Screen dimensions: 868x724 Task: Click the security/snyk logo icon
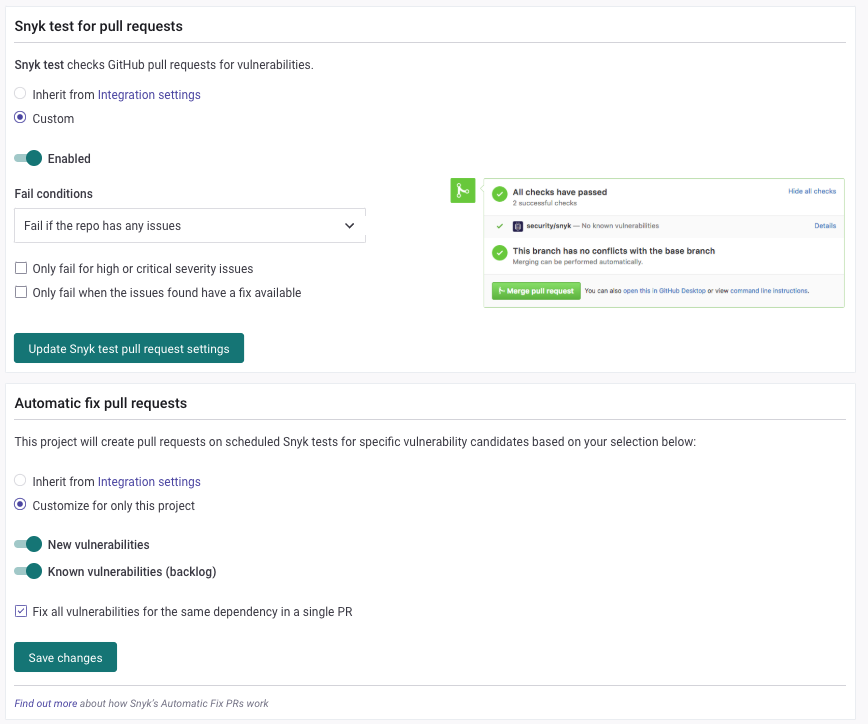click(x=518, y=226)
